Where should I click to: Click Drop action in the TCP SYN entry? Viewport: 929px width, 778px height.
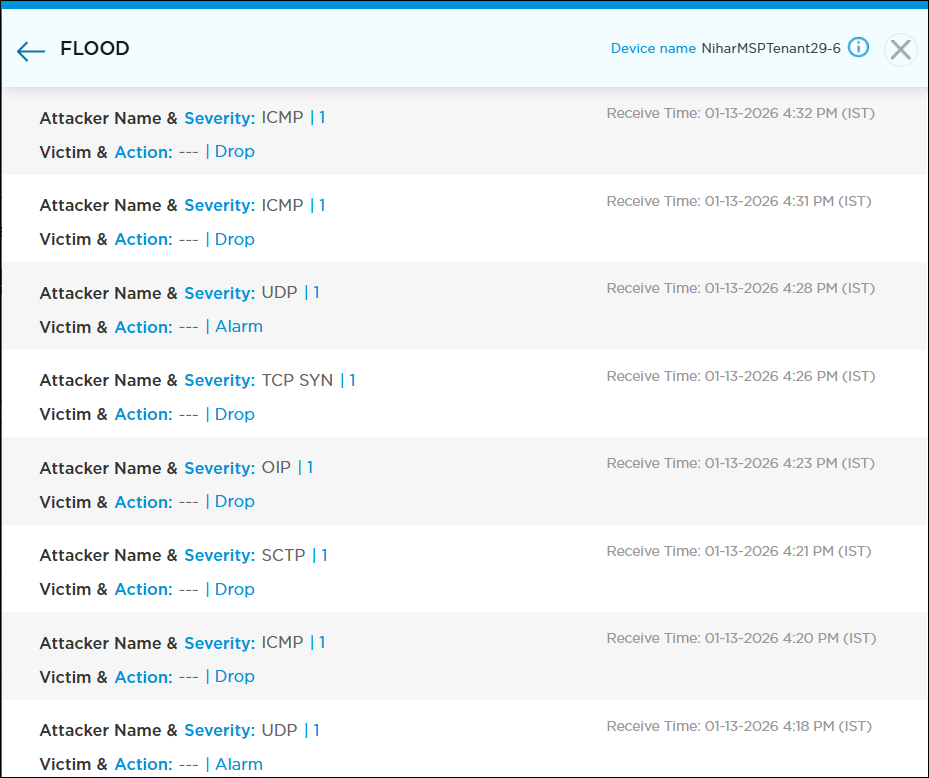click(x=235, y=414)
